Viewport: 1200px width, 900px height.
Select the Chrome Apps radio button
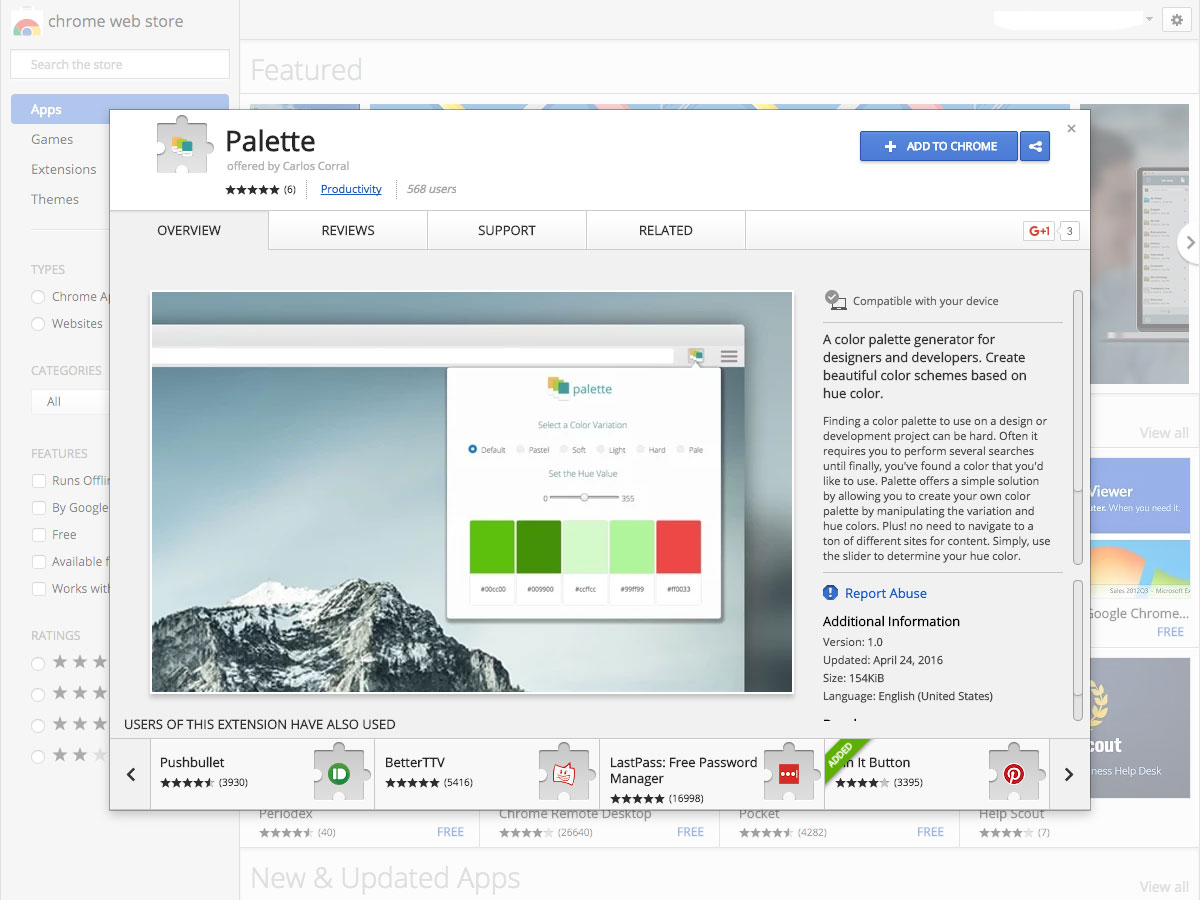[38, 297]
